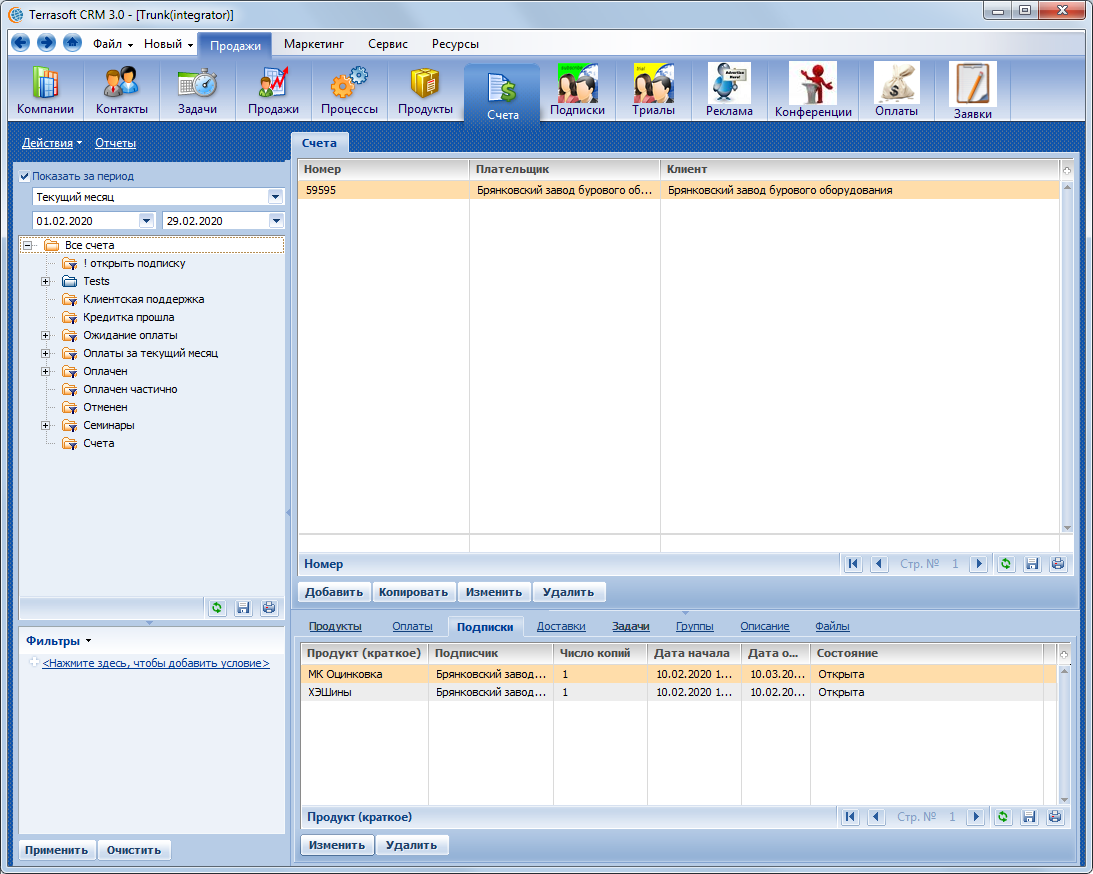Open the Реклама section
1093x874 pixels.
729,91
